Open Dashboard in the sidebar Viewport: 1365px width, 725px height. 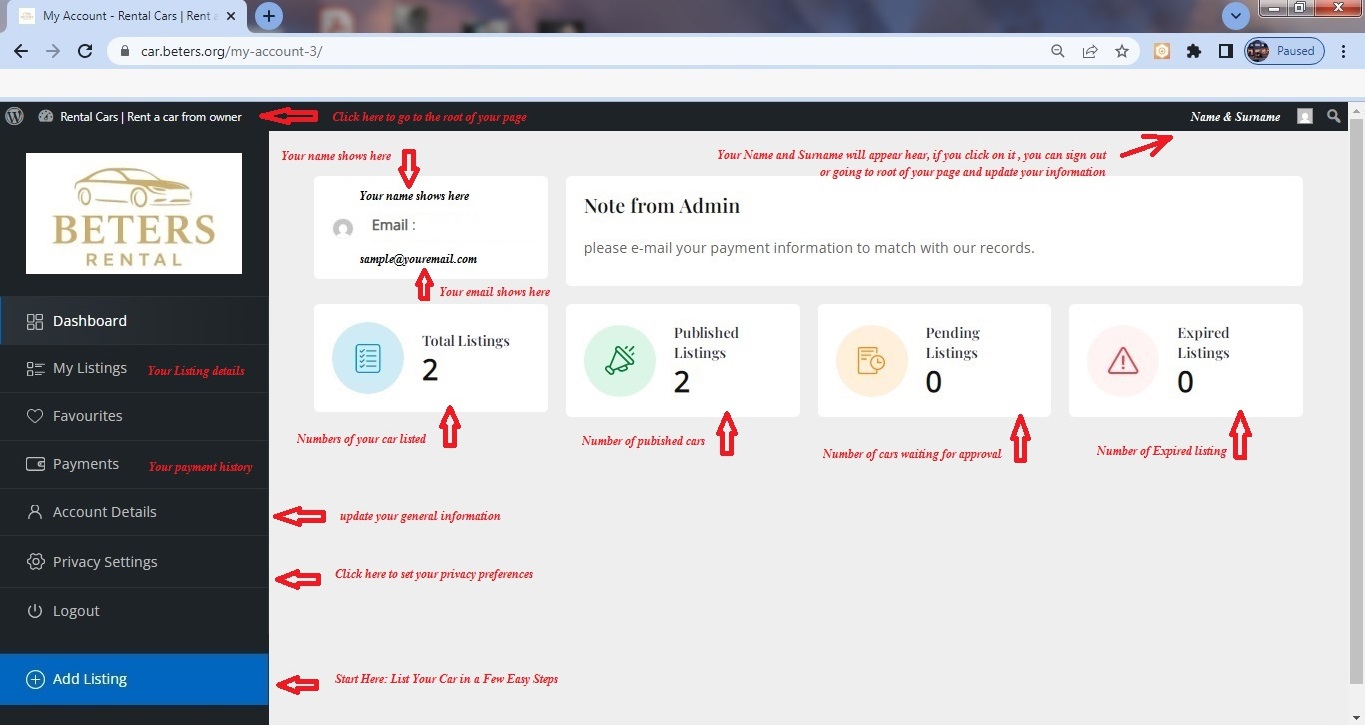(x=134, y=321)
